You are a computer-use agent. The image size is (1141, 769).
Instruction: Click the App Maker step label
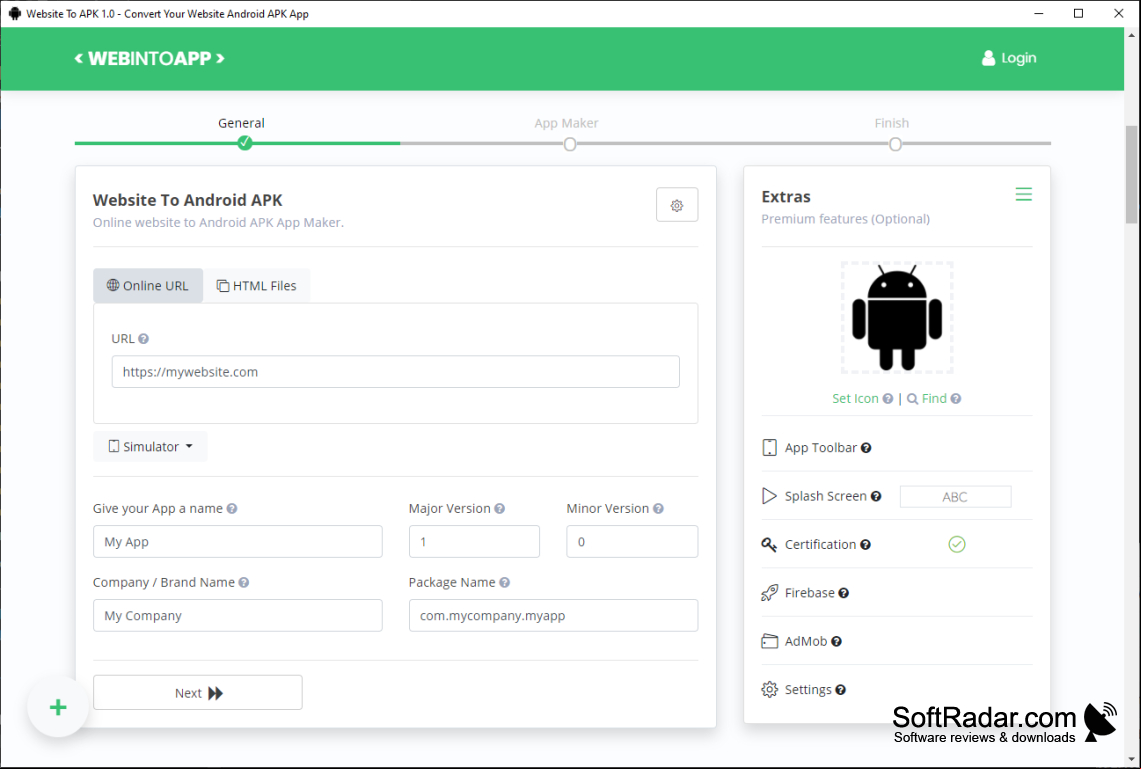click(566, 123)
